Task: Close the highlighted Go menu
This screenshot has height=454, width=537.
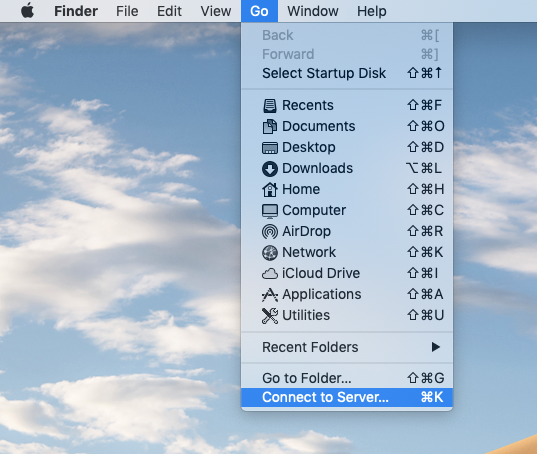Action: coord(259,11)
